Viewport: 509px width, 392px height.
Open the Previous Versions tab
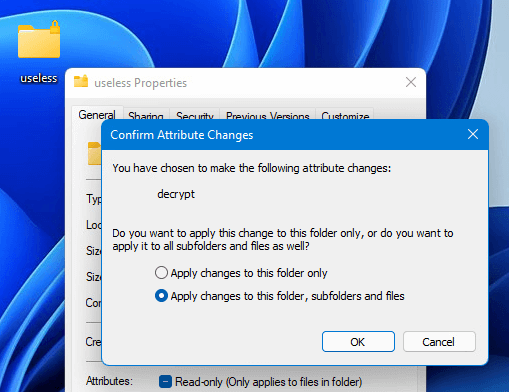pyautogui.click(x=268, y=115)
